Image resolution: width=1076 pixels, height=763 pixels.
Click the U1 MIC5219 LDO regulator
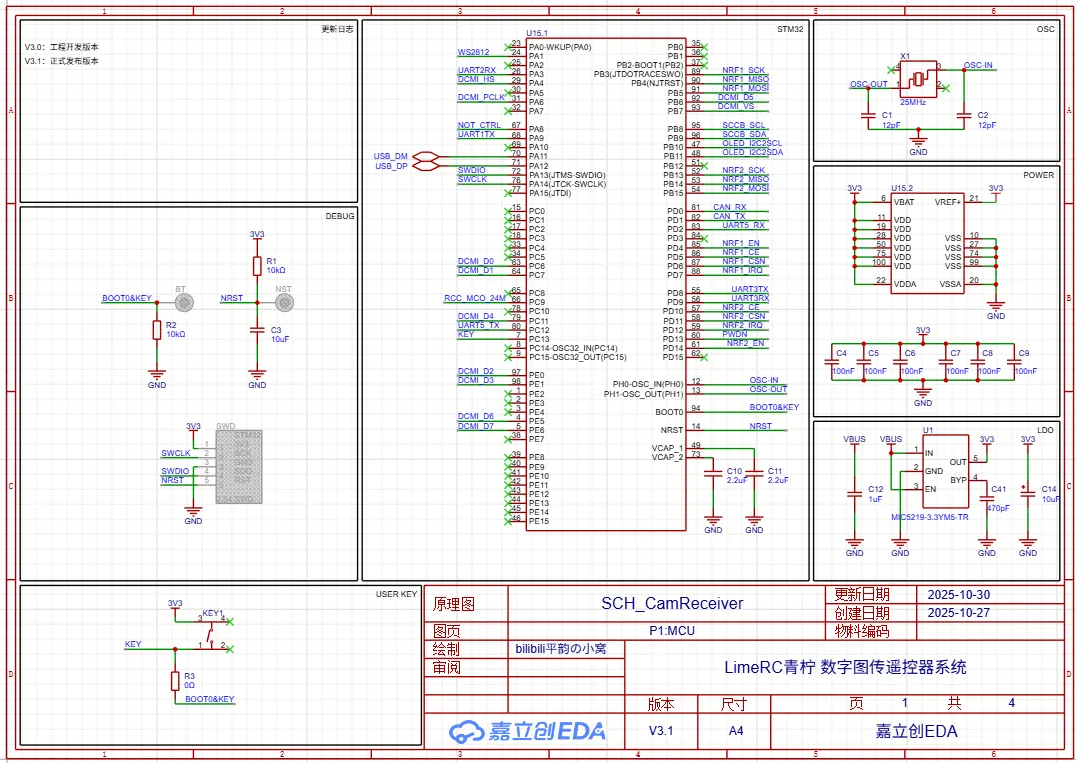(944, 474)
